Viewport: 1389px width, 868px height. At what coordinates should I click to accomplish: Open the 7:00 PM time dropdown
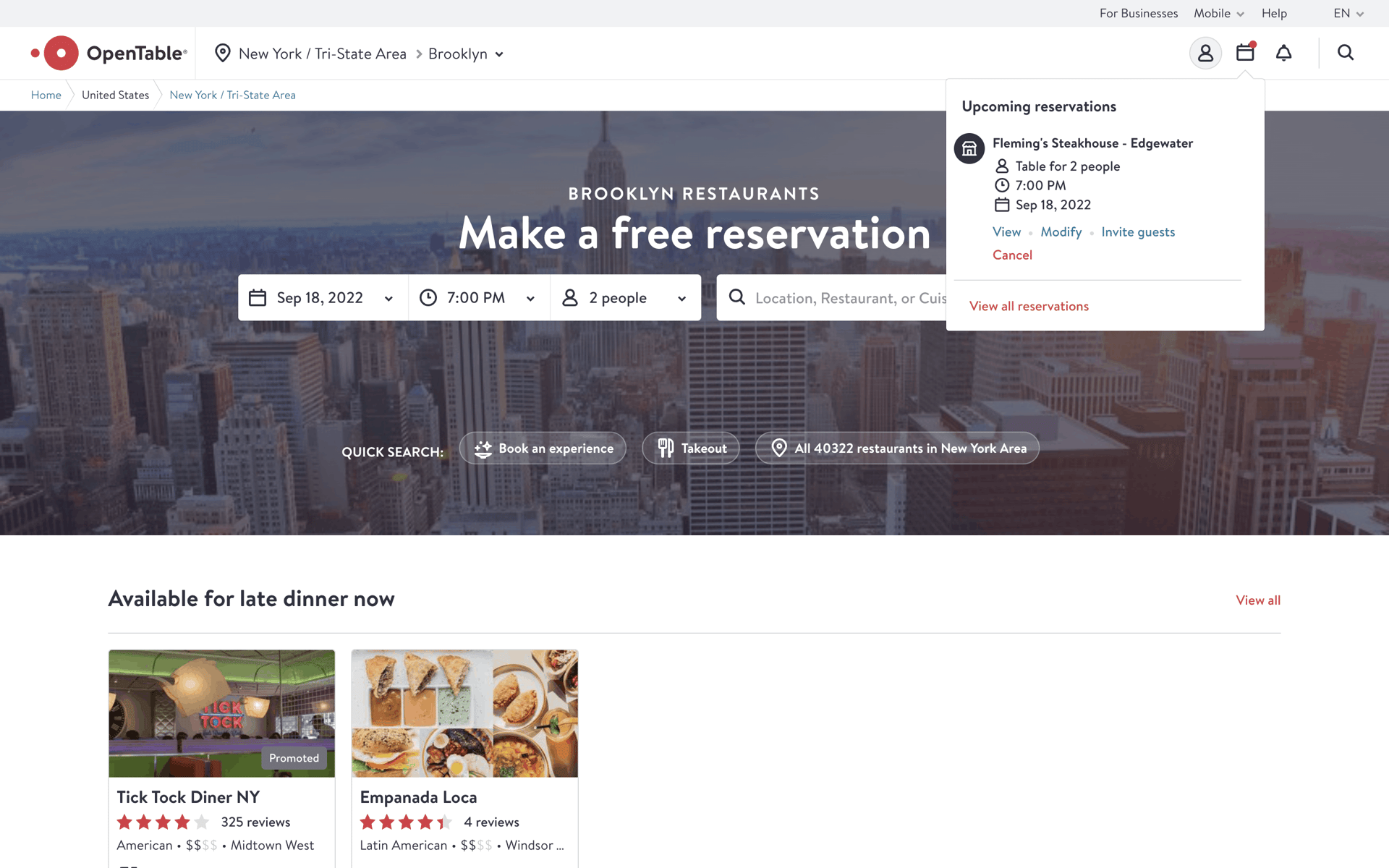click(479, 297)
